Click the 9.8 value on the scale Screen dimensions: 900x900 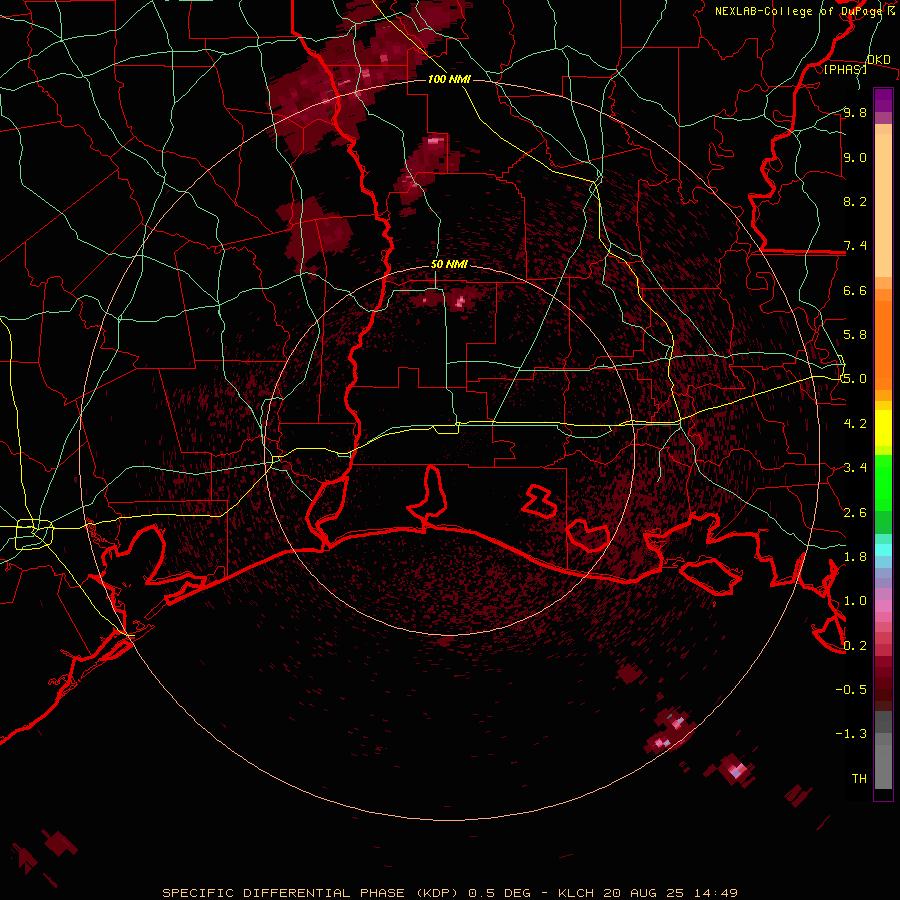click(855, 113)
